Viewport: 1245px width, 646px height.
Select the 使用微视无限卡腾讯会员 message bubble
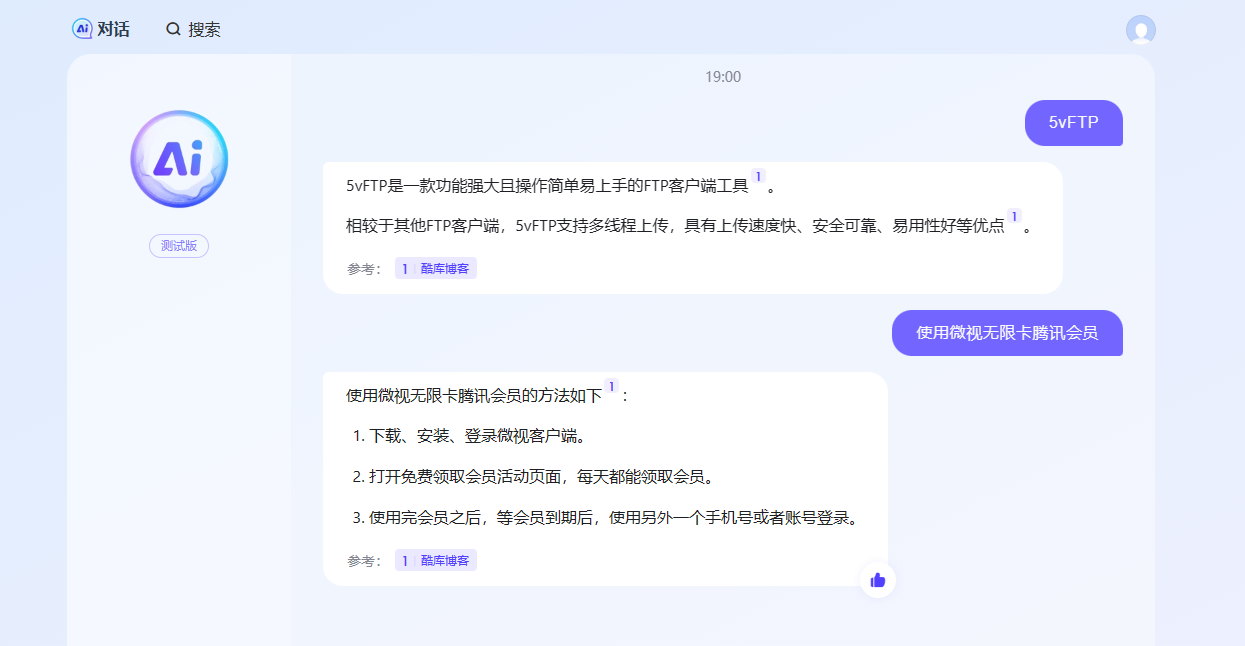point(1006,333)
